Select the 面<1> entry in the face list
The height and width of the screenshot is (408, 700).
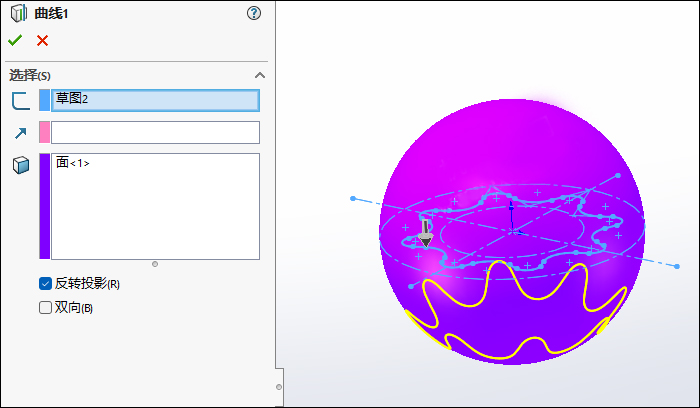point(73,162)
